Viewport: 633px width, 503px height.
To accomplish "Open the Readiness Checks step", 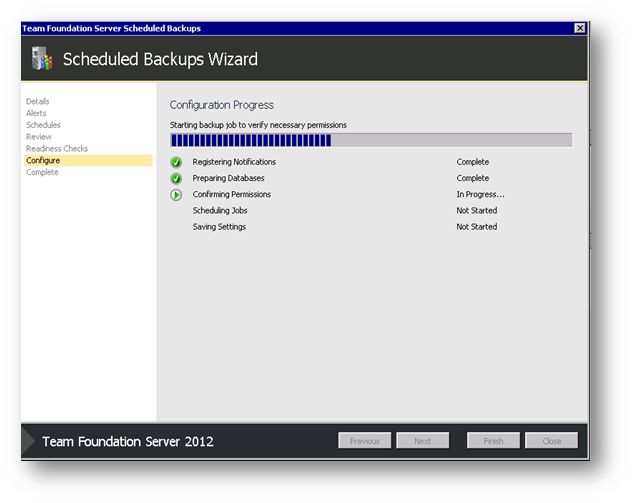I will pyautogui.click(x=57, y=149).
